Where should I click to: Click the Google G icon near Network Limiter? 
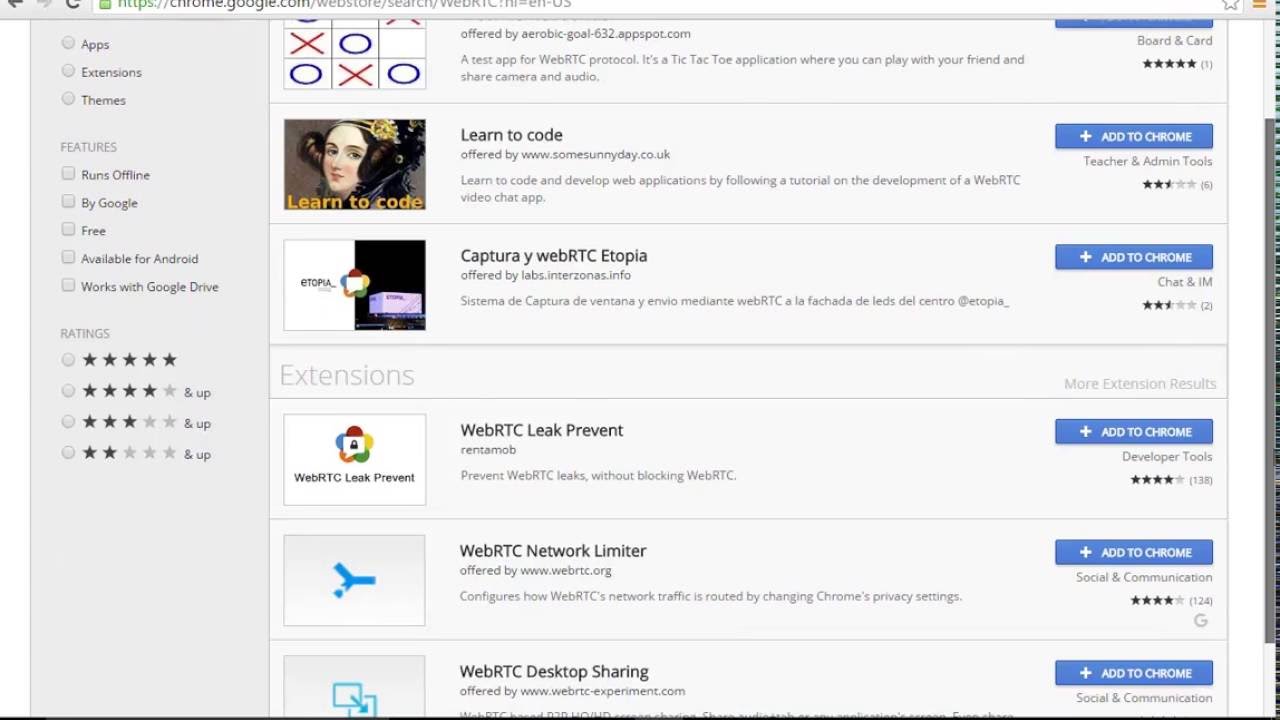1201,621
